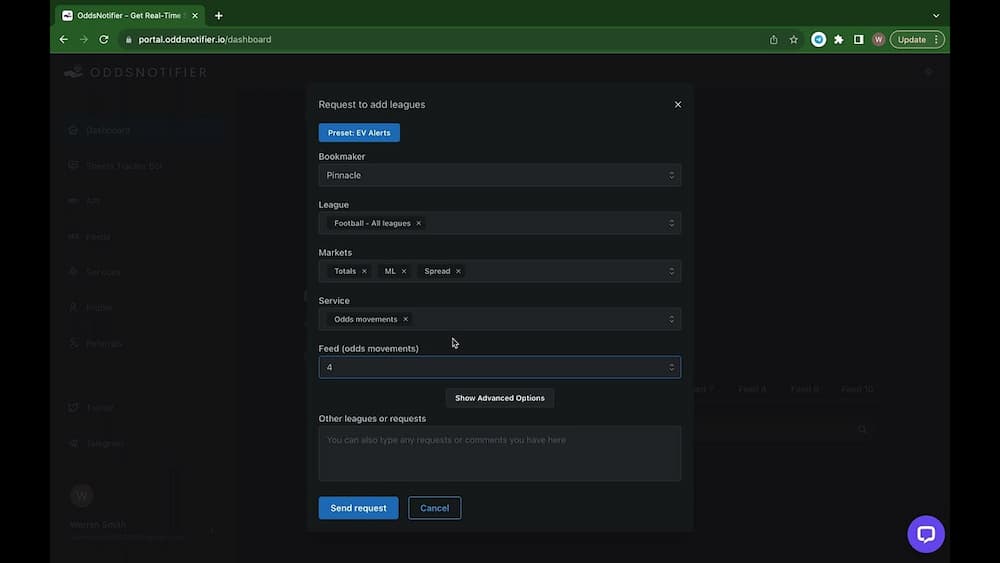Open the chat support bubble
Screen dimensions: 1000x563
click(x=926, y=534)
